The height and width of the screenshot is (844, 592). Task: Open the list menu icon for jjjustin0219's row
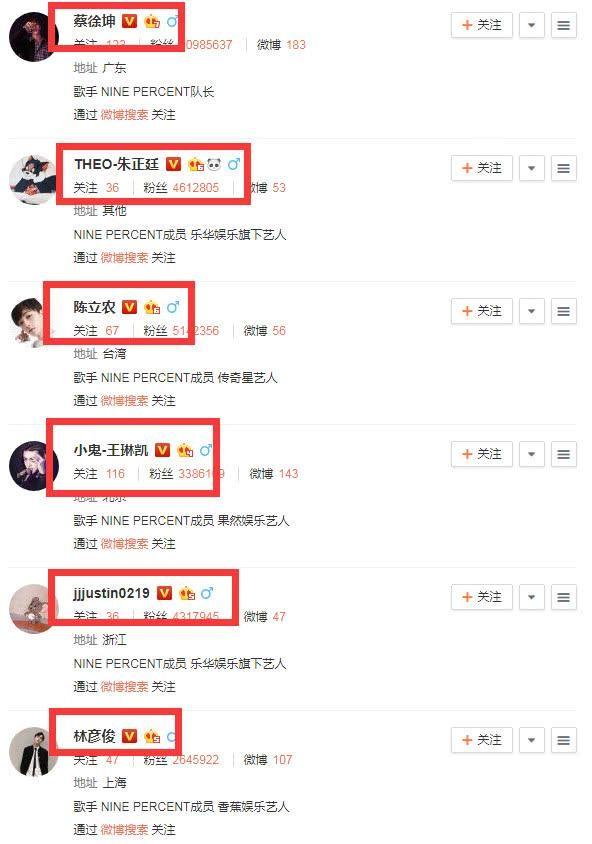563,597
